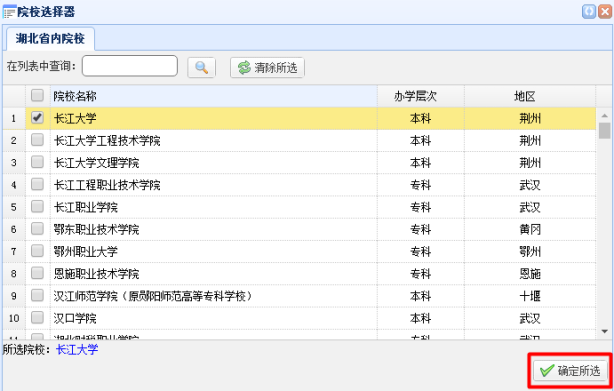Select the 长江大学 name cell
614x391 pixels.
coord(214,118)
